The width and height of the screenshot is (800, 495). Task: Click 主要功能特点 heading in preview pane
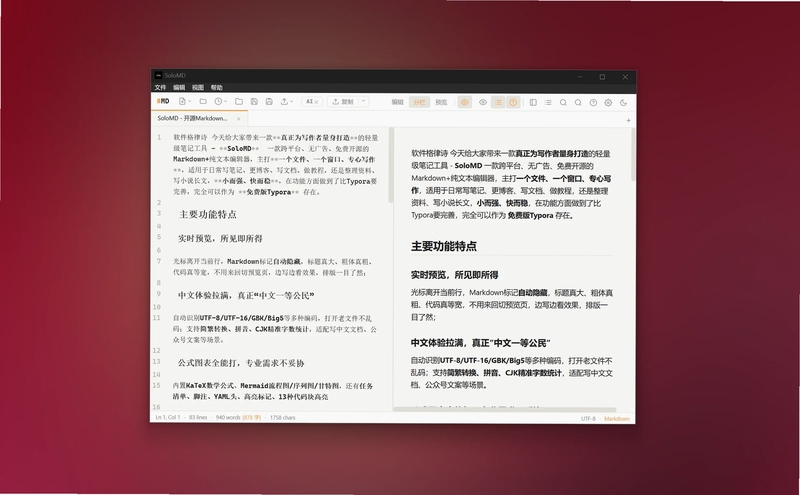tap(444, 246)
